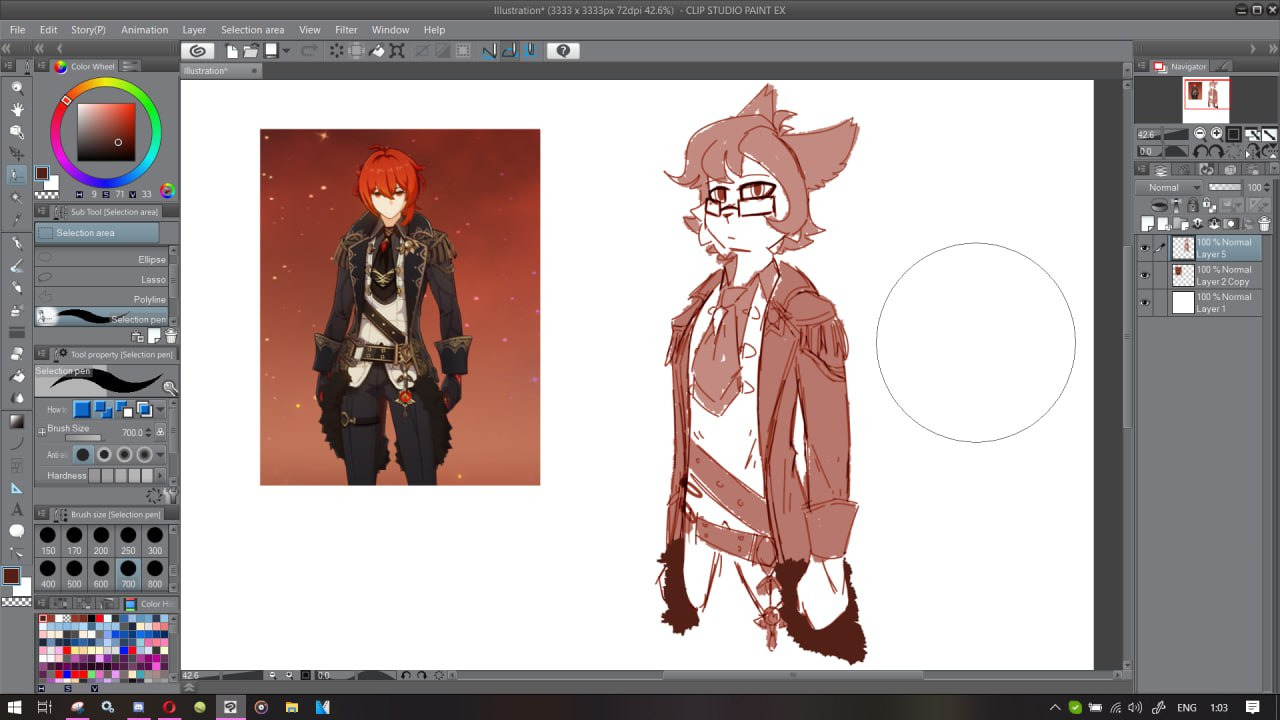Click the Ruler tool icon

tap(17, 487)
